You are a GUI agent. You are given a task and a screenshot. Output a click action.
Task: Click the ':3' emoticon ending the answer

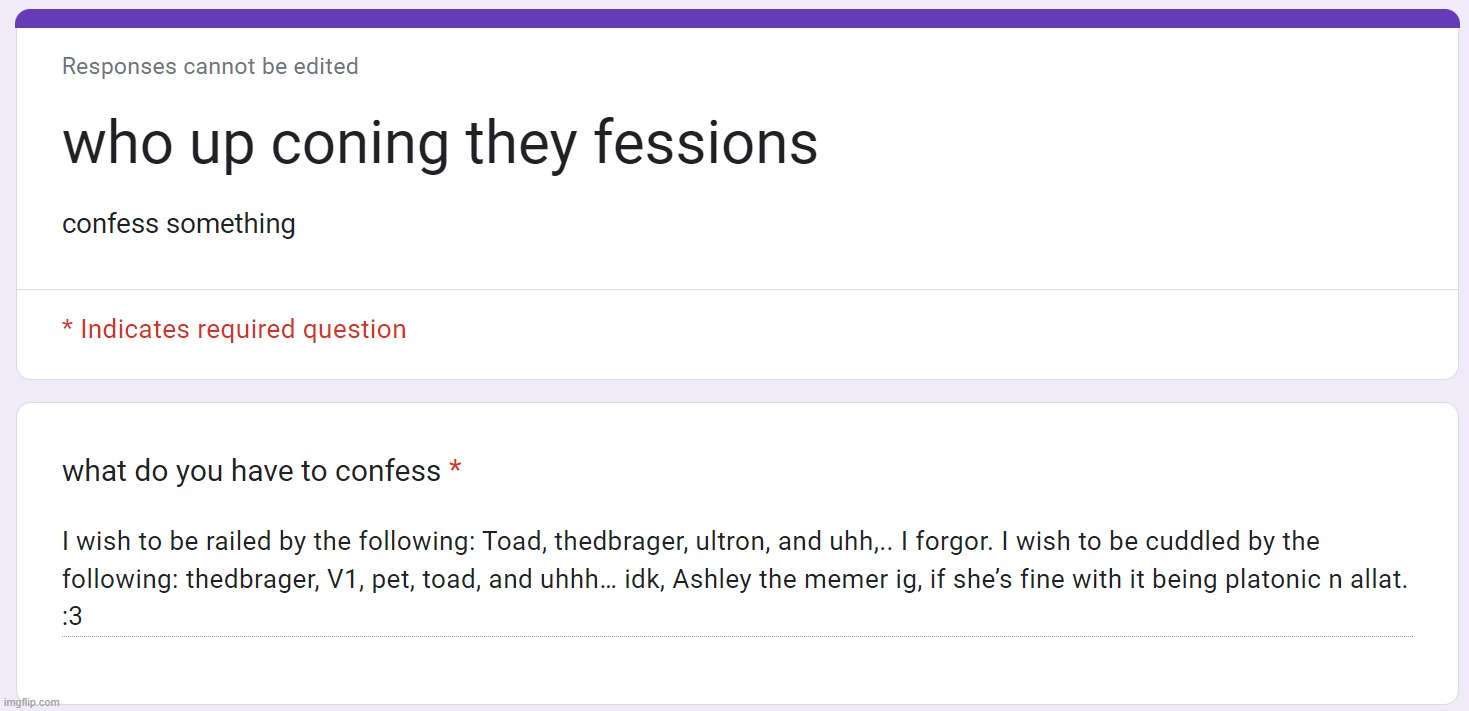click(x=72, y=617)
